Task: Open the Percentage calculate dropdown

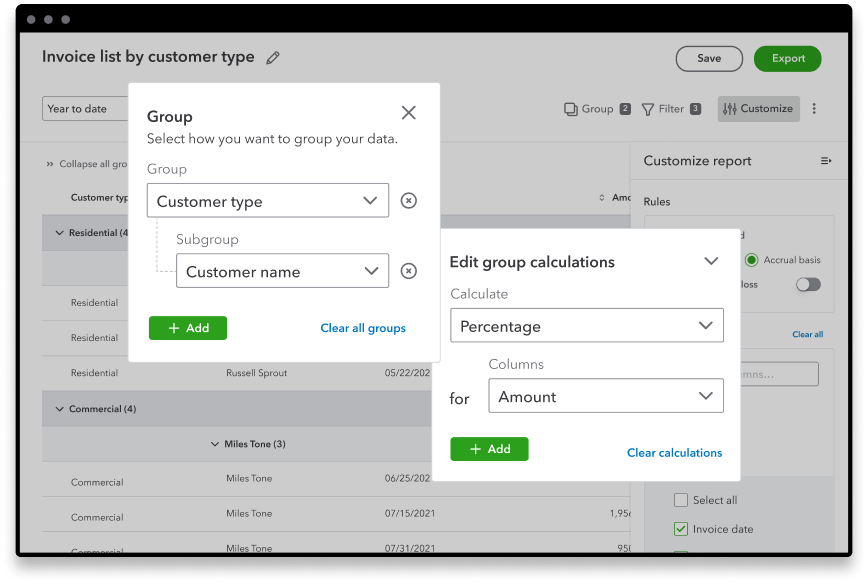Action: click(x=586, y=326)
